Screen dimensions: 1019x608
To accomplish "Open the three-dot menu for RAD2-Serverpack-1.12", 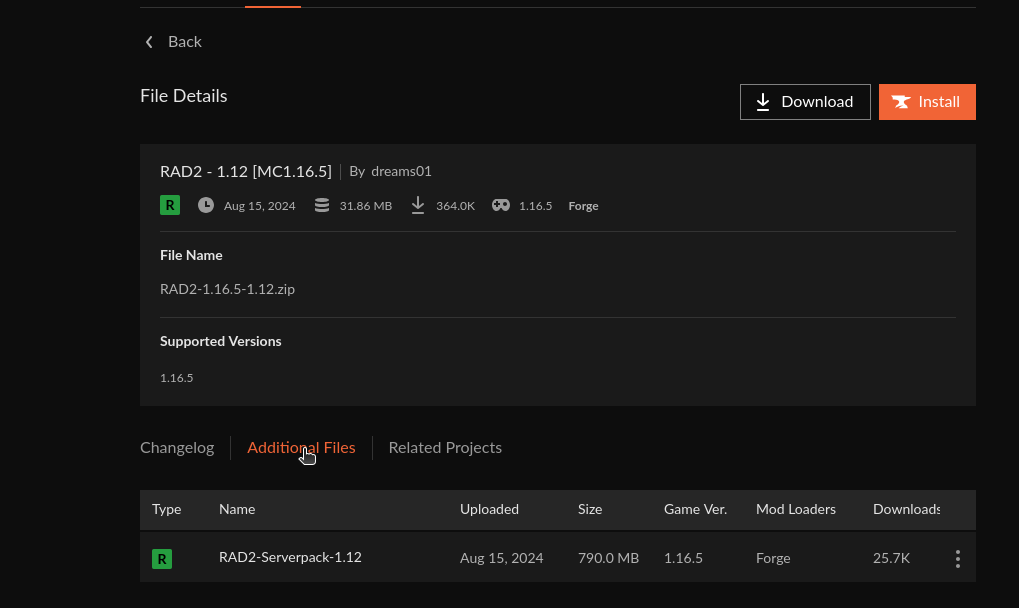I will click(957, 559).
